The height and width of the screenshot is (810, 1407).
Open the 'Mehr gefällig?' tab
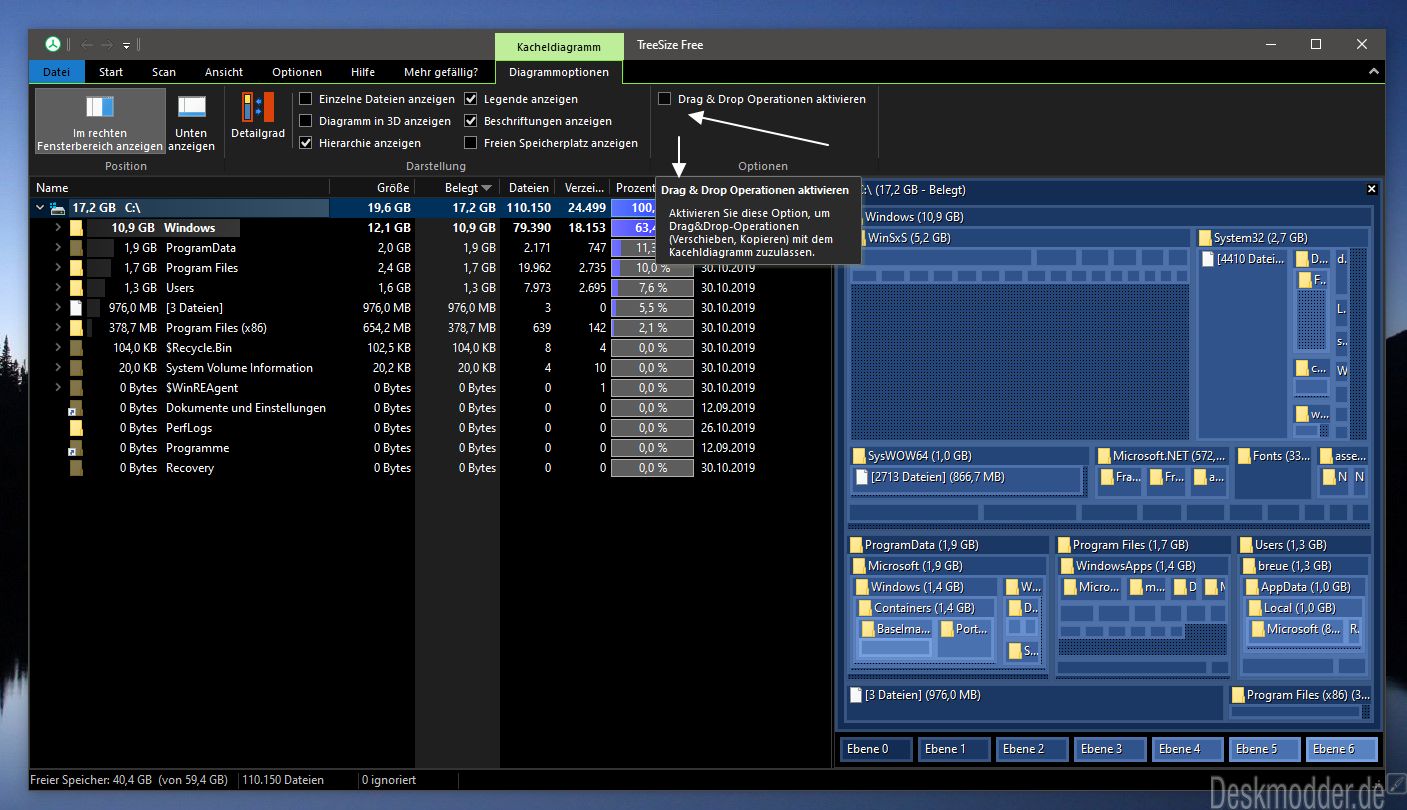[441, 72]
